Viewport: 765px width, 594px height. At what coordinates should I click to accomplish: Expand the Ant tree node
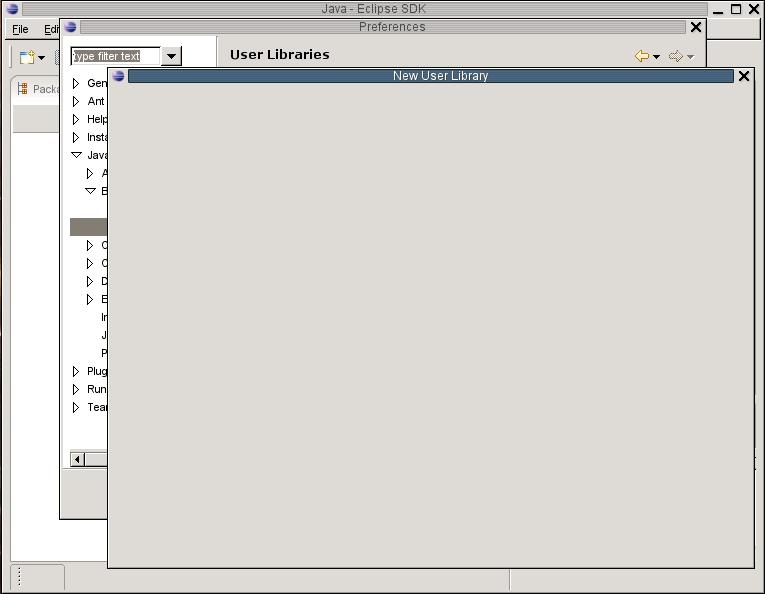pyautogui.click(x=76, y=101)
